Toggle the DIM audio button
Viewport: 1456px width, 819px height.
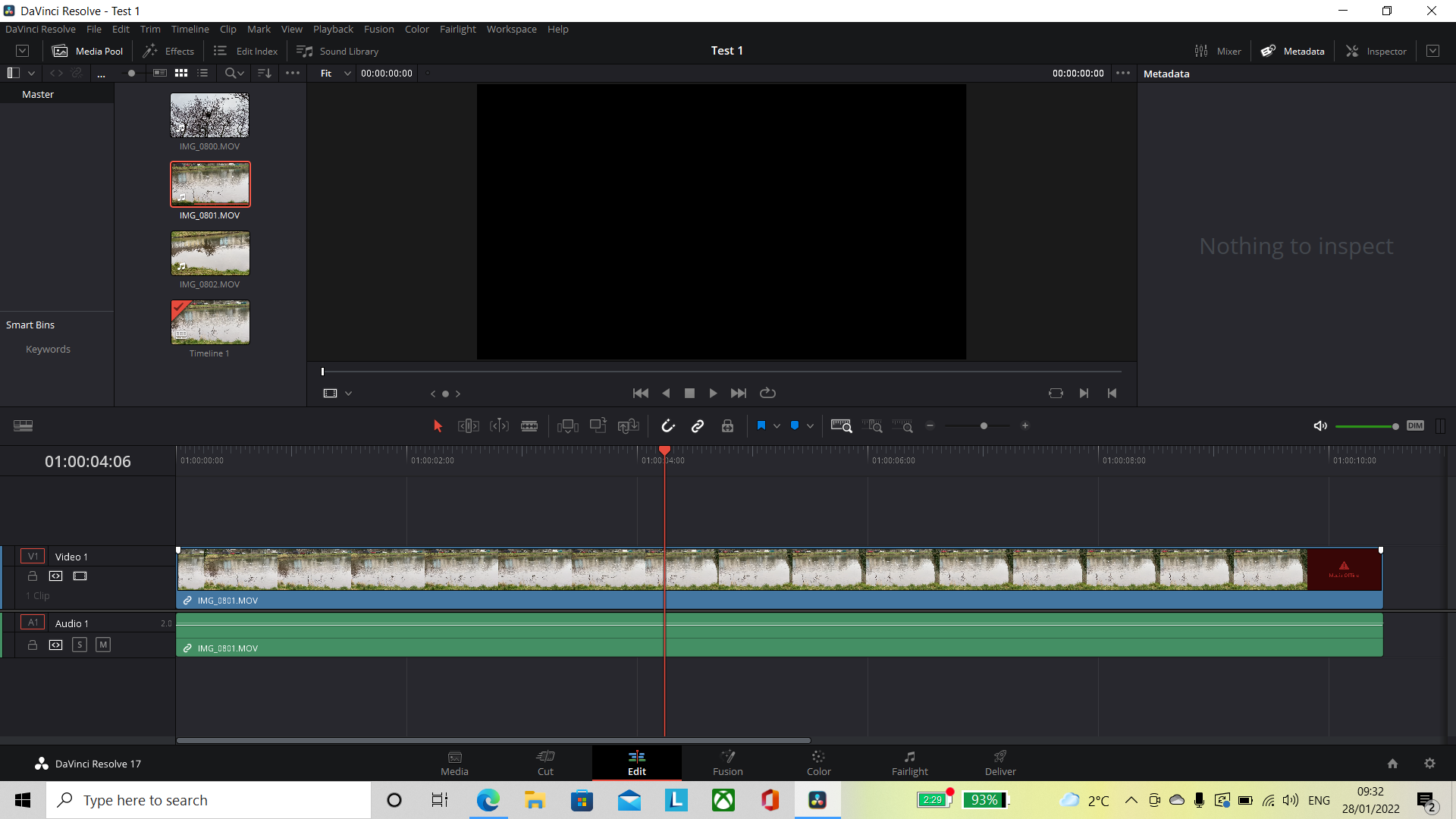point(1415,426)
